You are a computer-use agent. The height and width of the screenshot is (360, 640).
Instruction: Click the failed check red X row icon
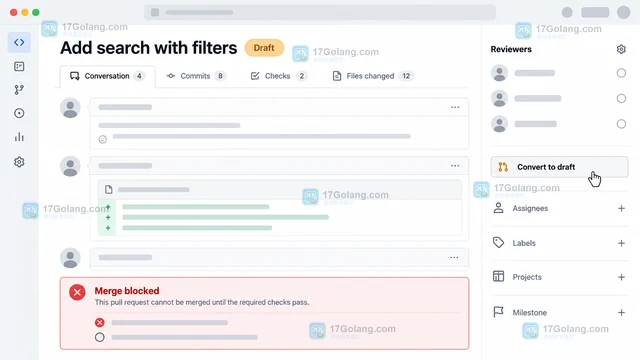click(100, 322)
